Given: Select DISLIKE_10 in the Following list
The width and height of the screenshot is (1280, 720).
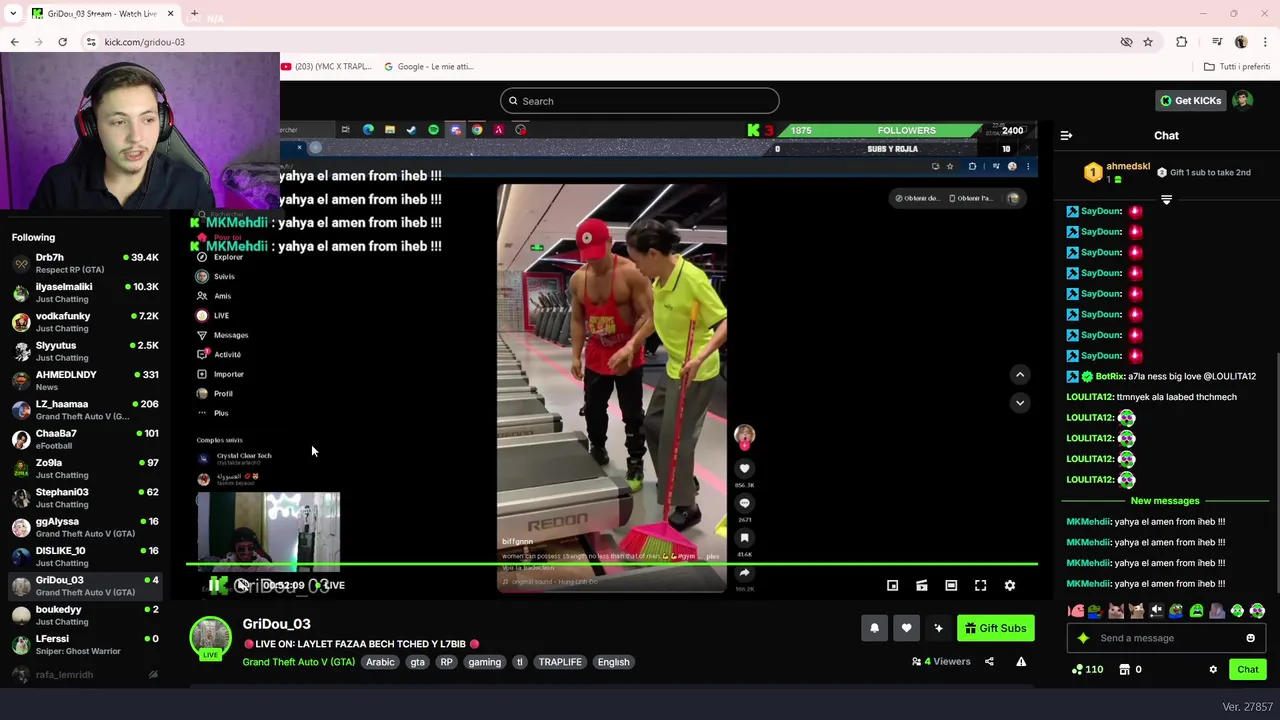Looking at the screenshot, I should tap(85, 557).
